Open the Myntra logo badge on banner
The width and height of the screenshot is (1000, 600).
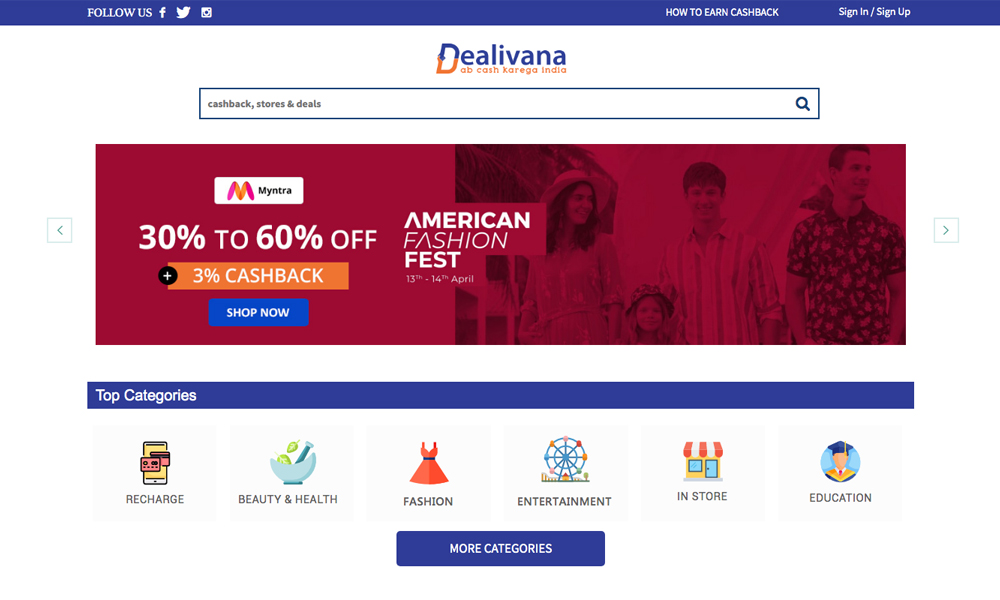pos(259,191)
